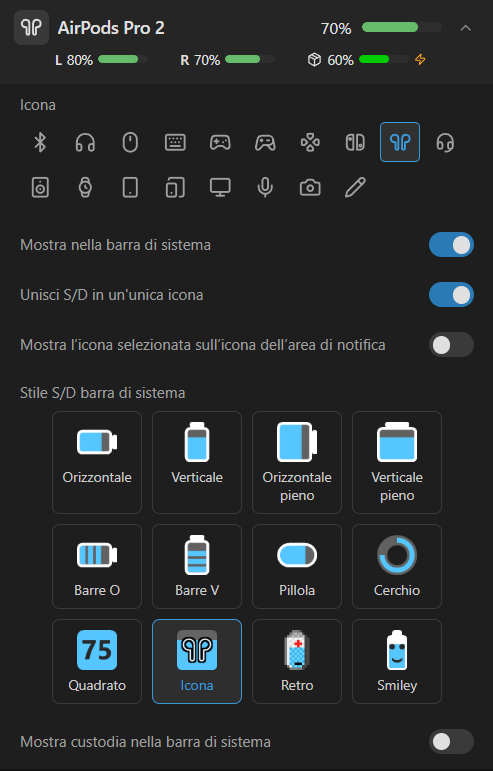493x771 pixels.
Task: Choose the desktop monitor icon
Action: coord(220,187)
